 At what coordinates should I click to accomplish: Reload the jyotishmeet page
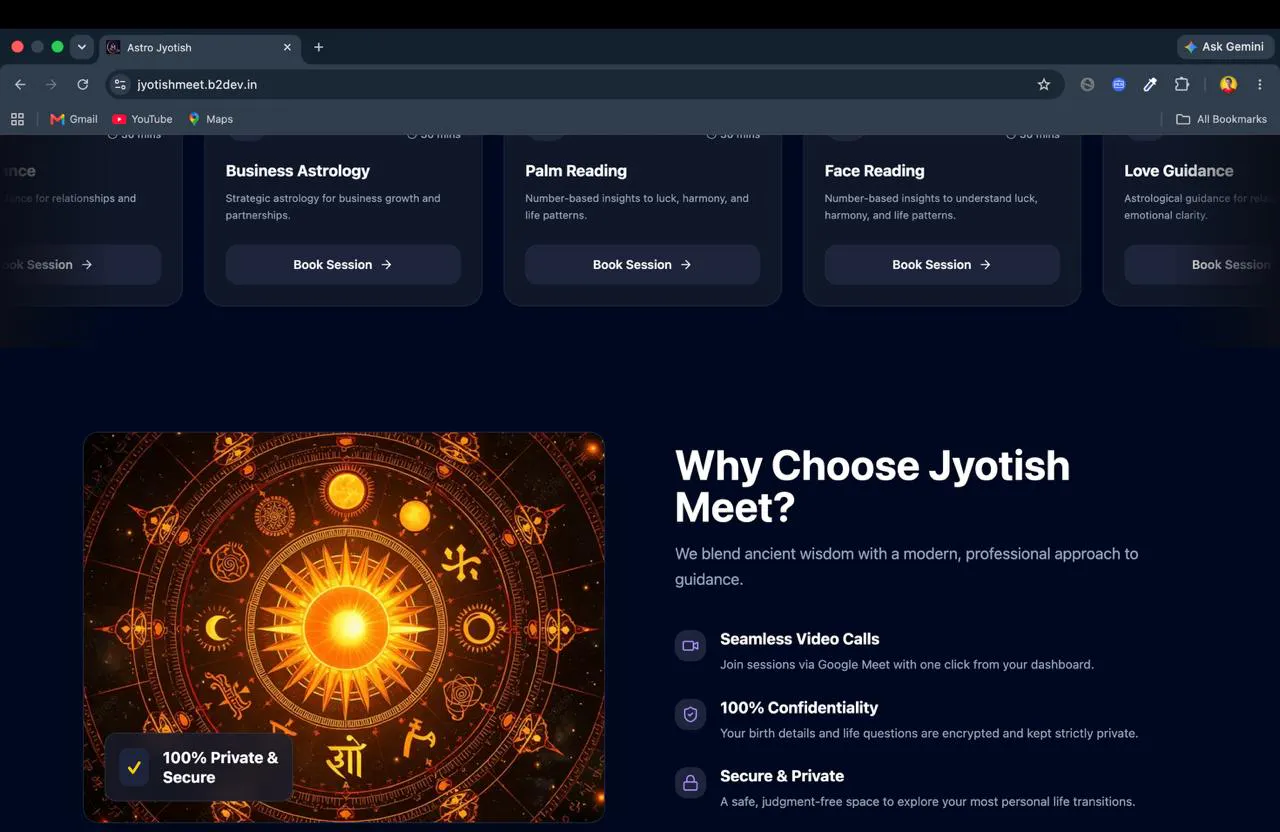(83, 85)
